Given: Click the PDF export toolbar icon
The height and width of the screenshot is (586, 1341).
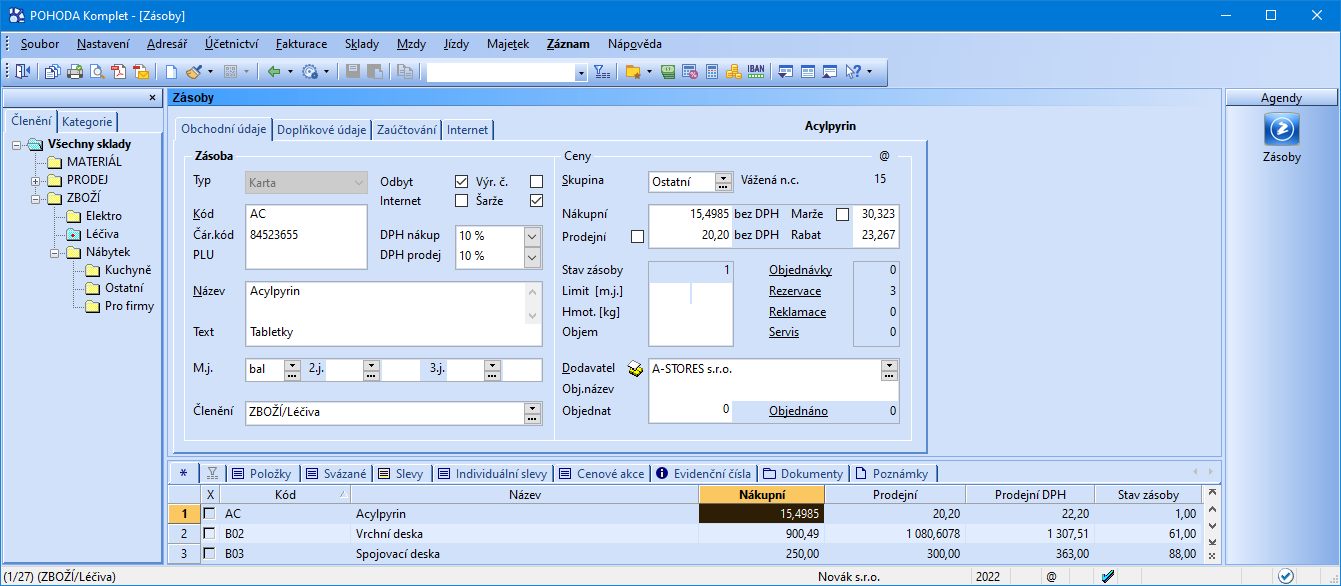Looking at the screenshot, I should coord(119,71).
